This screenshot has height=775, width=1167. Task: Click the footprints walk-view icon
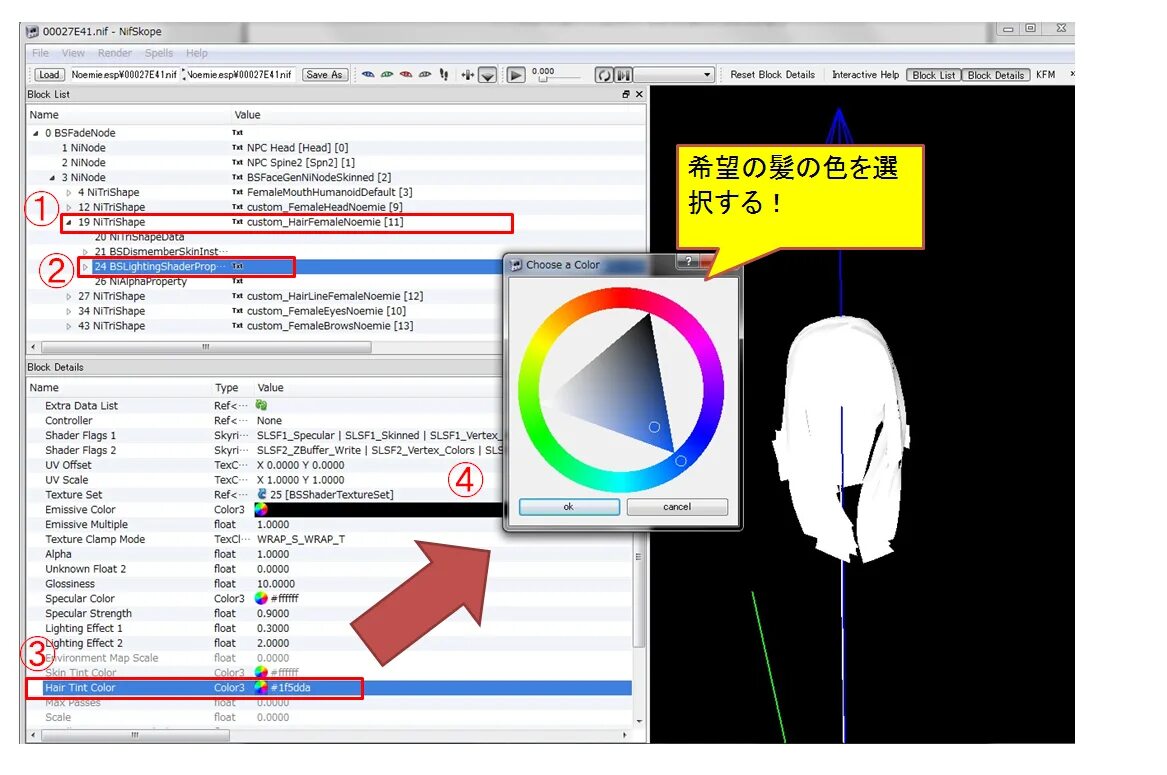pos(444,74)
